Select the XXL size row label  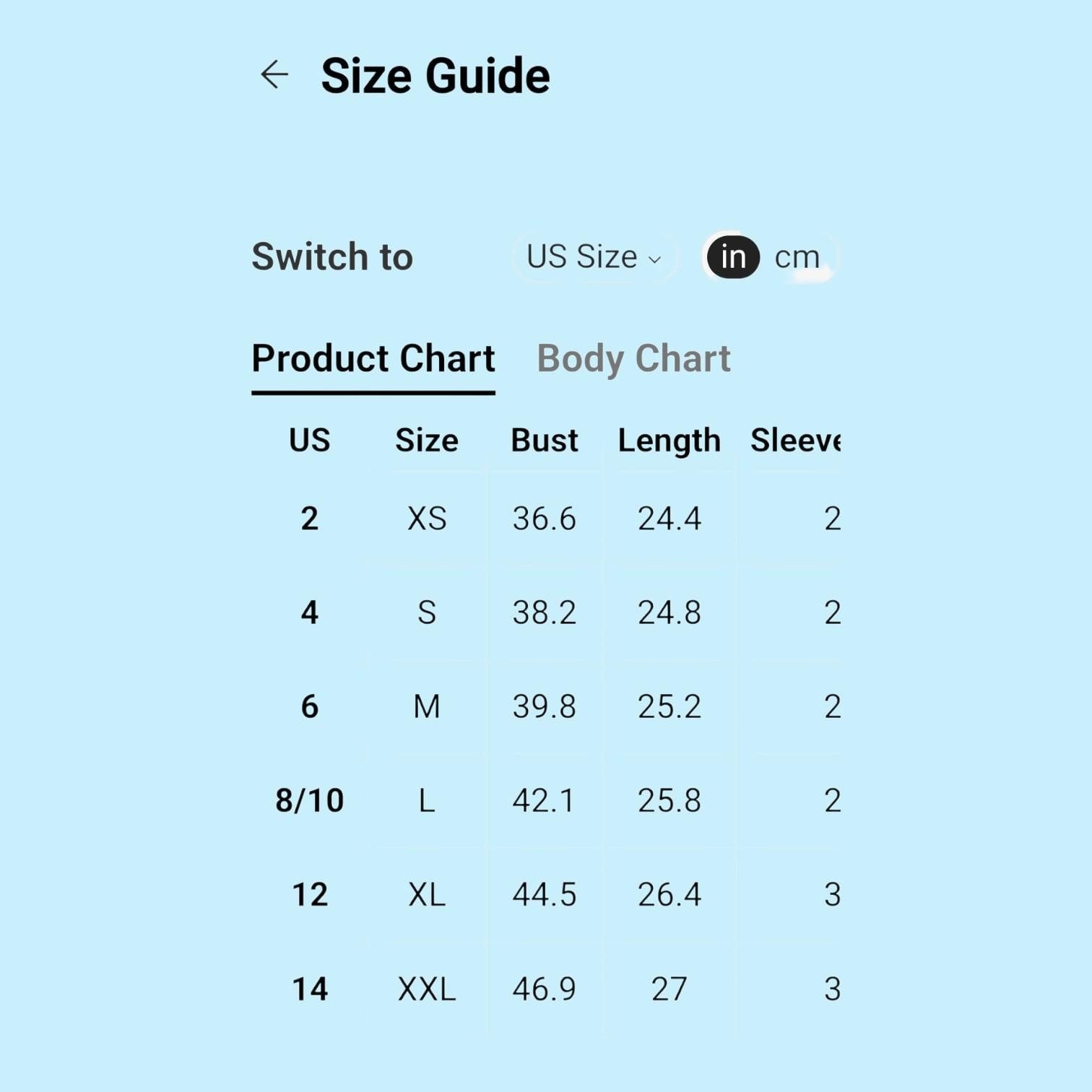(x=427, y=989)
